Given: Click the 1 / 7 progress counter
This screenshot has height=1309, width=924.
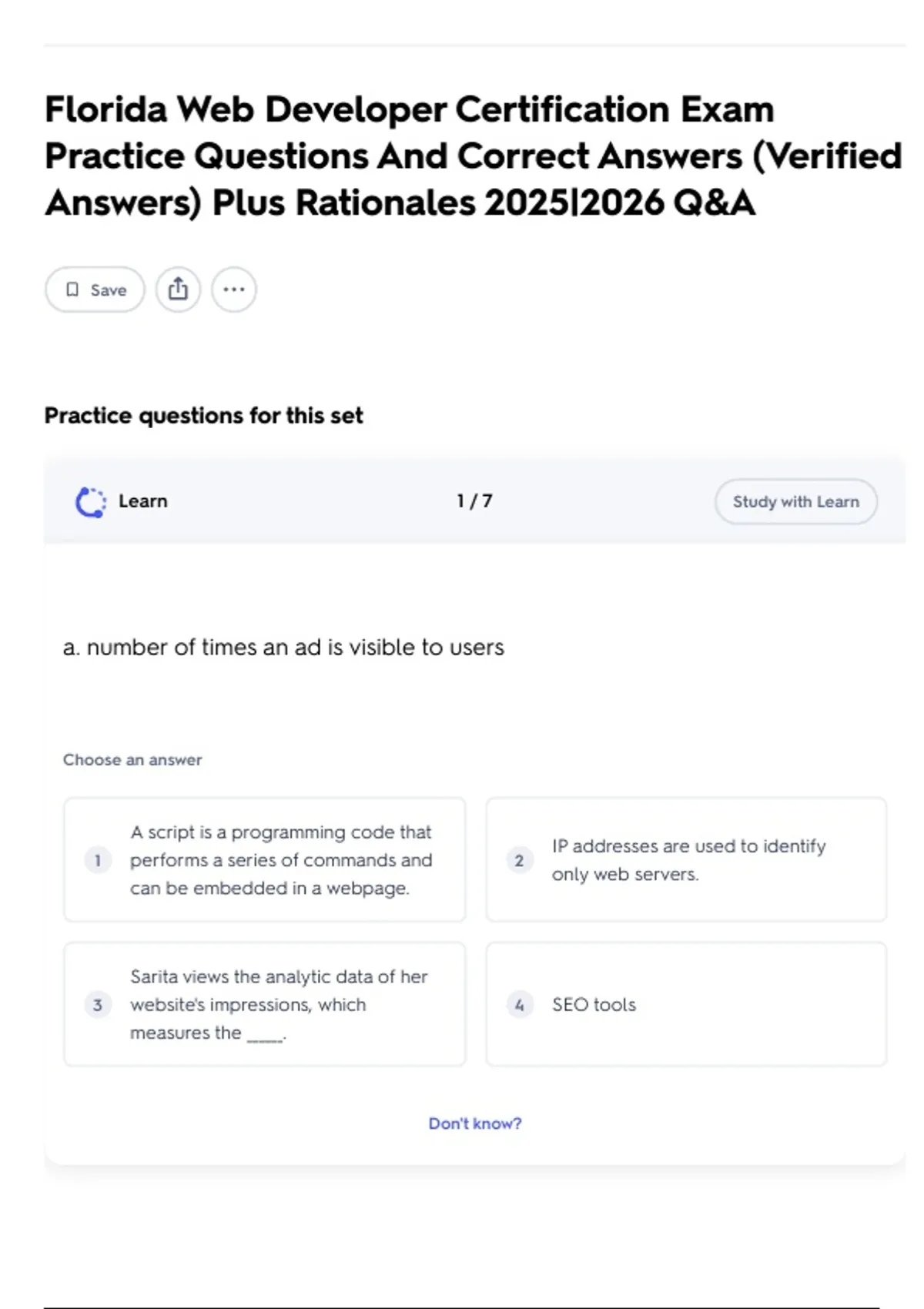Looking at the screenshot, I should coord(474,501).
